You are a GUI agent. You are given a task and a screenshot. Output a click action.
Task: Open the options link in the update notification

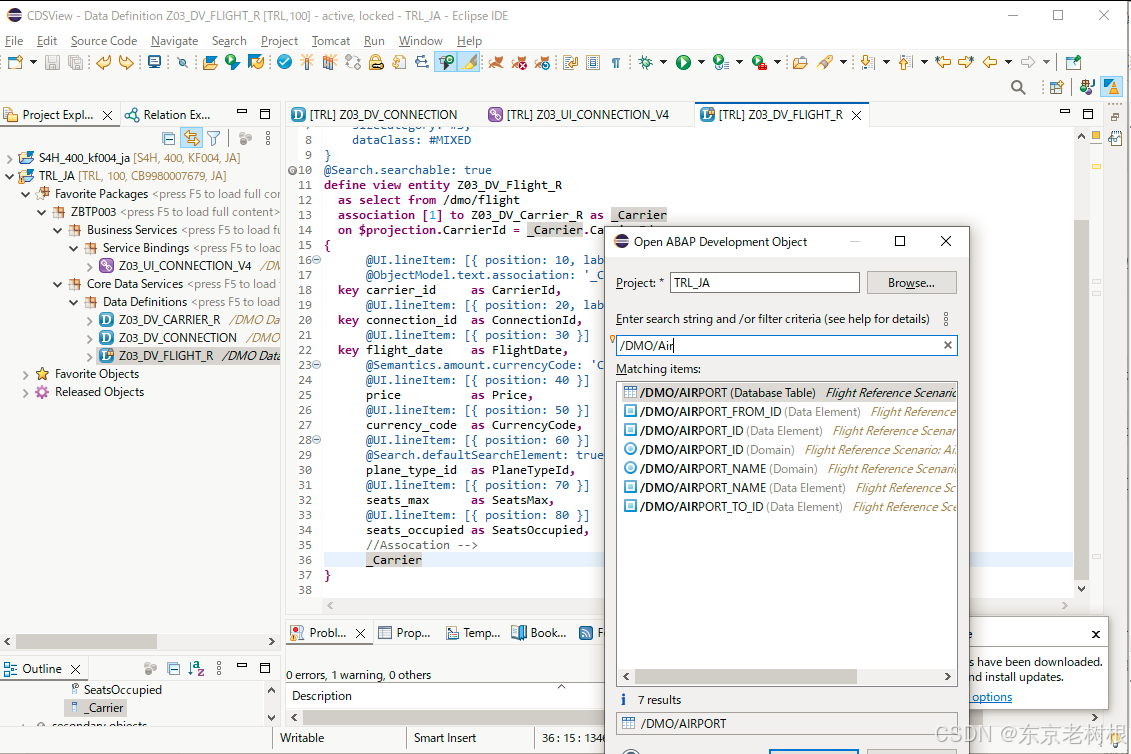tap(989, 697)
